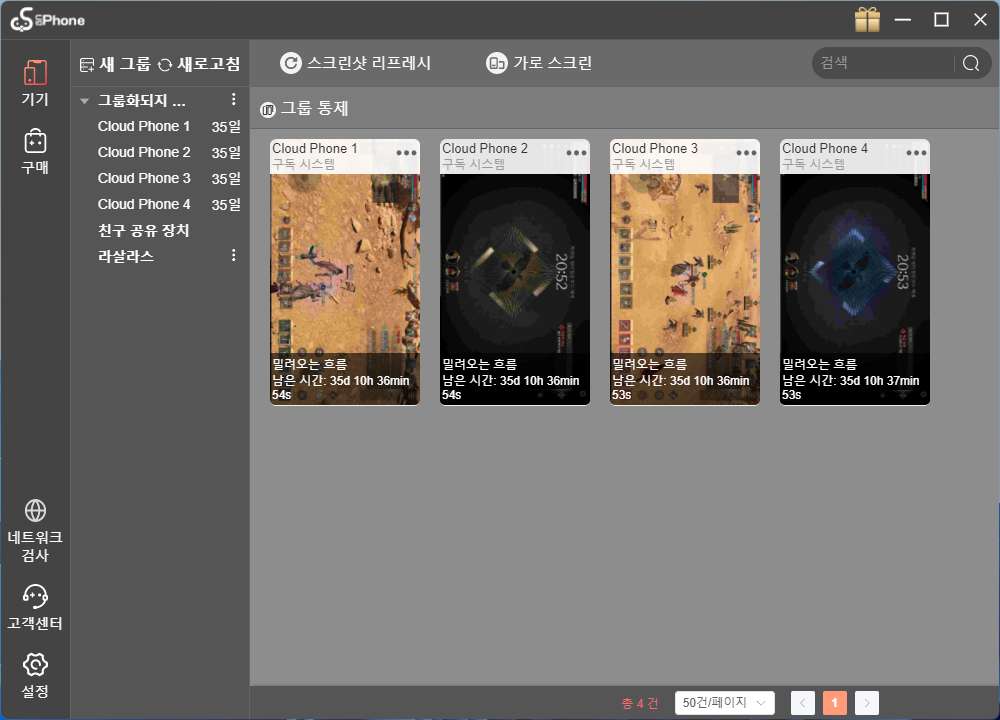
Task: Click the 35일 value beside Cloud Phone 4
Action: pos(226,204)
